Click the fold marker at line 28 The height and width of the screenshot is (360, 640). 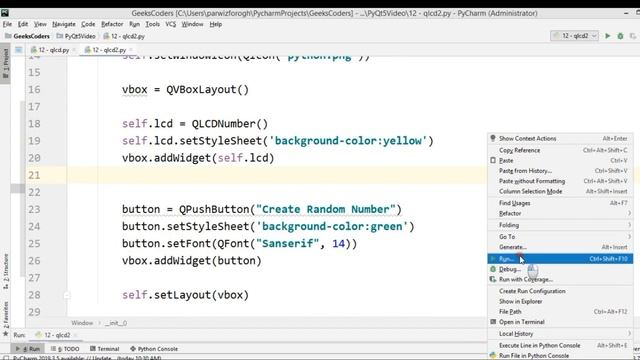(x=67, y=295)
